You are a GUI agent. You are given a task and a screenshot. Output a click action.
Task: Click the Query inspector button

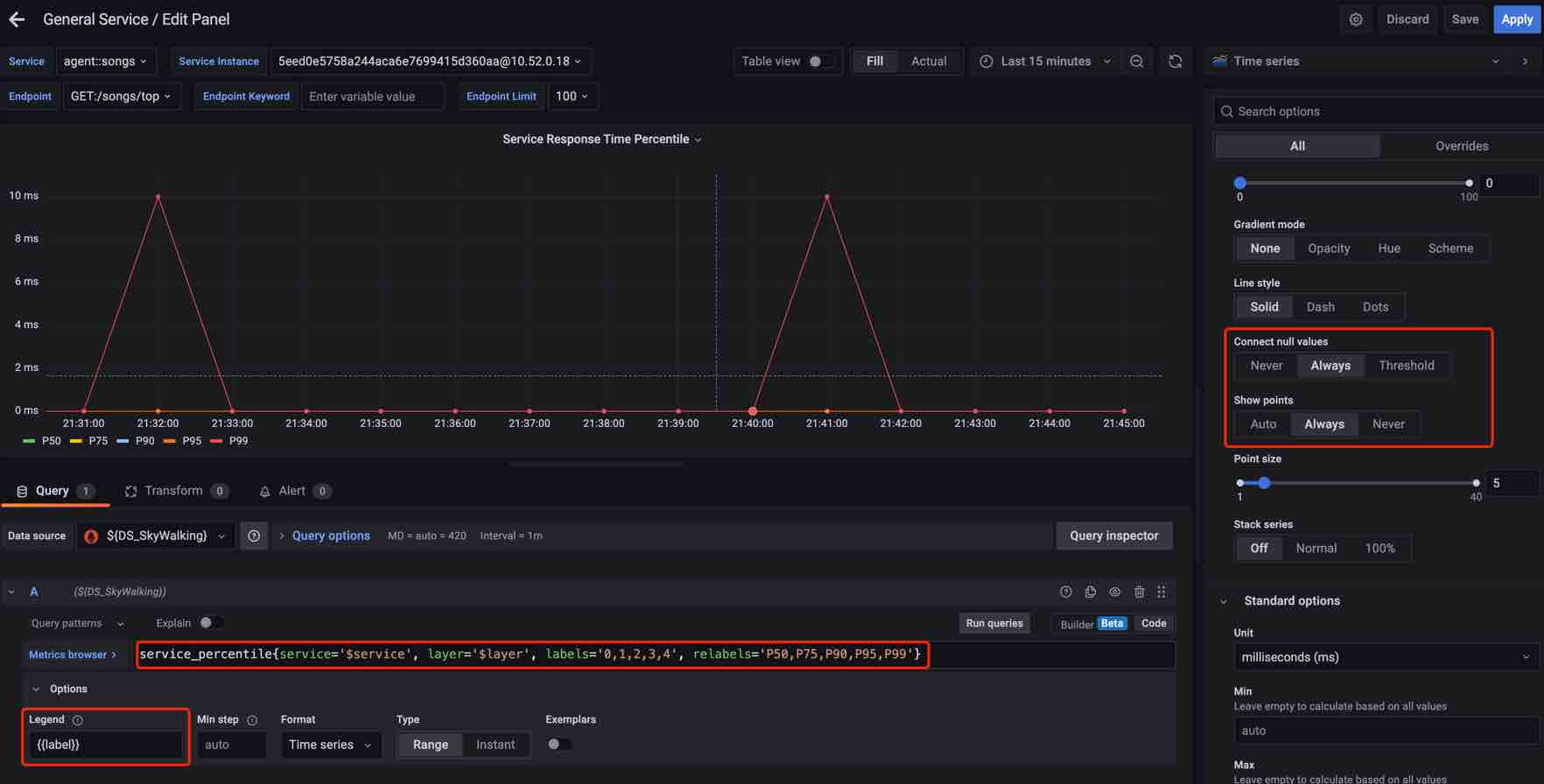click(1113, 535)
